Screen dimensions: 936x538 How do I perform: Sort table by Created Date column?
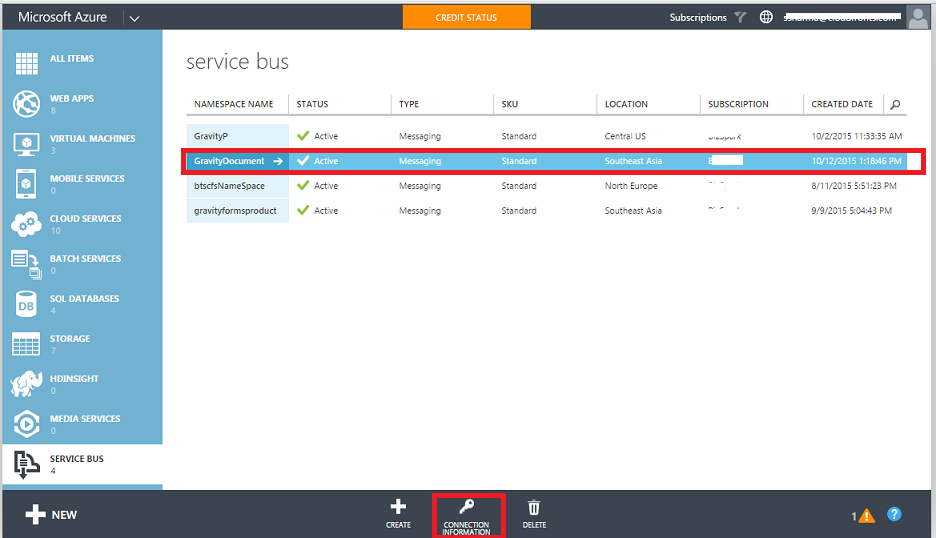[x=842, y=104]
